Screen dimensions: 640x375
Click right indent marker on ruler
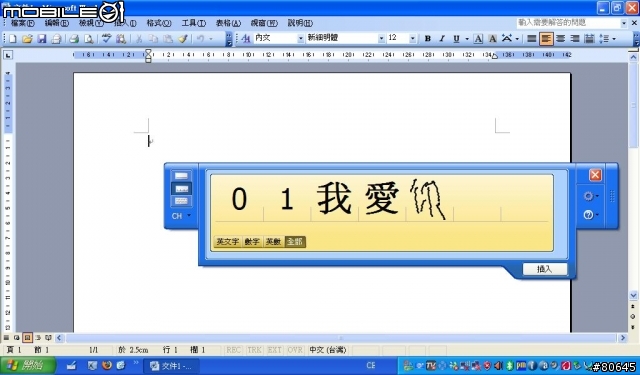(495, 56)
